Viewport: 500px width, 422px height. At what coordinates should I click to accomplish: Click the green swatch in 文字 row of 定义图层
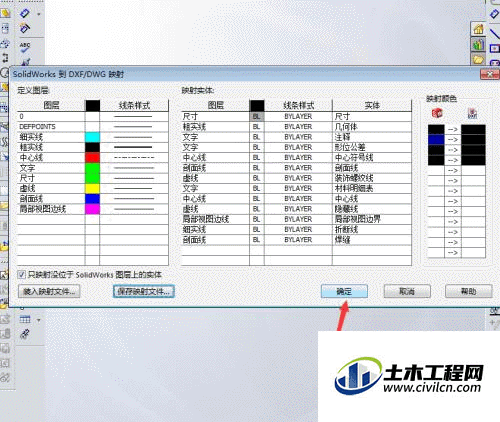92,168
